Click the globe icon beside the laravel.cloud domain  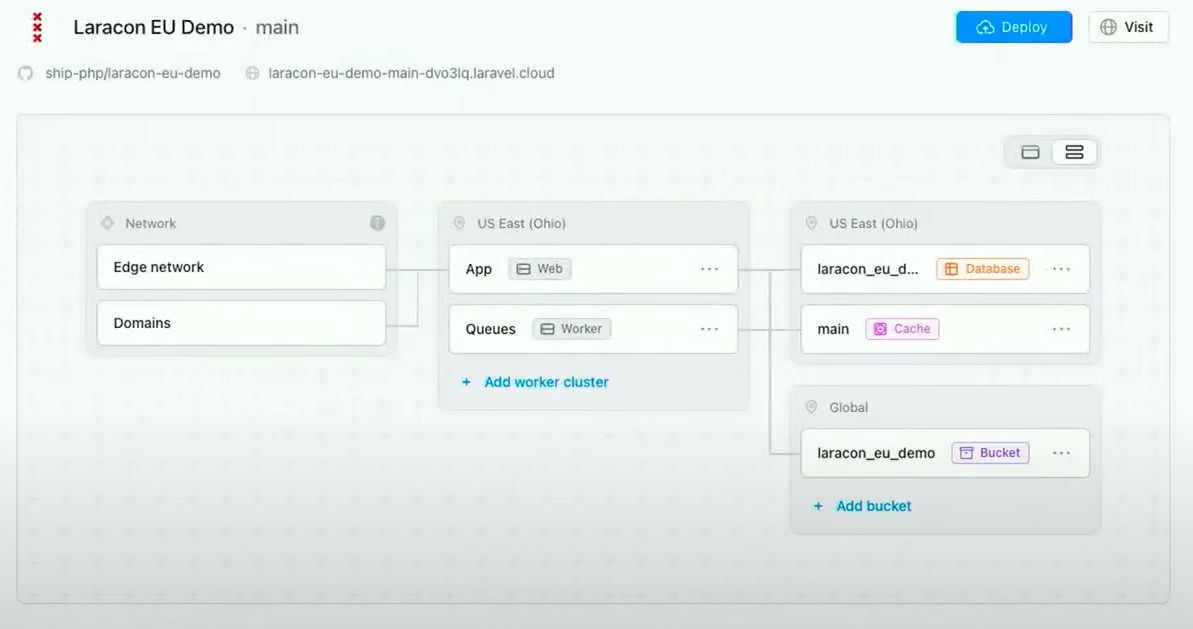(253, 74)
